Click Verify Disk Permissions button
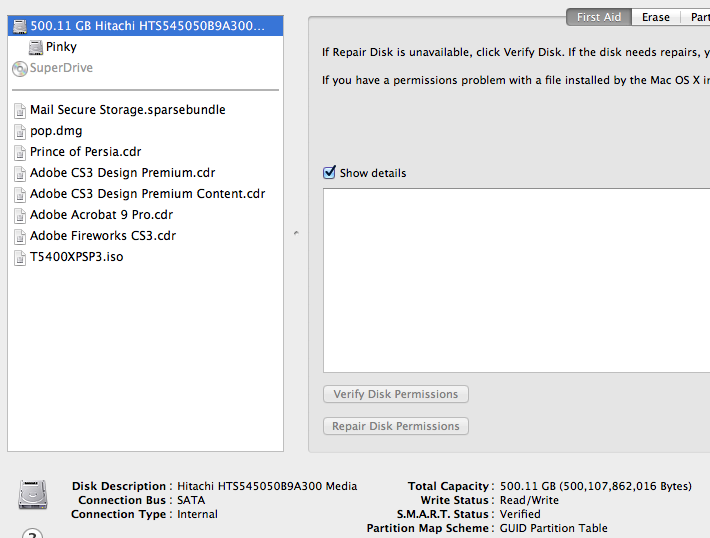 click(396, 394)
